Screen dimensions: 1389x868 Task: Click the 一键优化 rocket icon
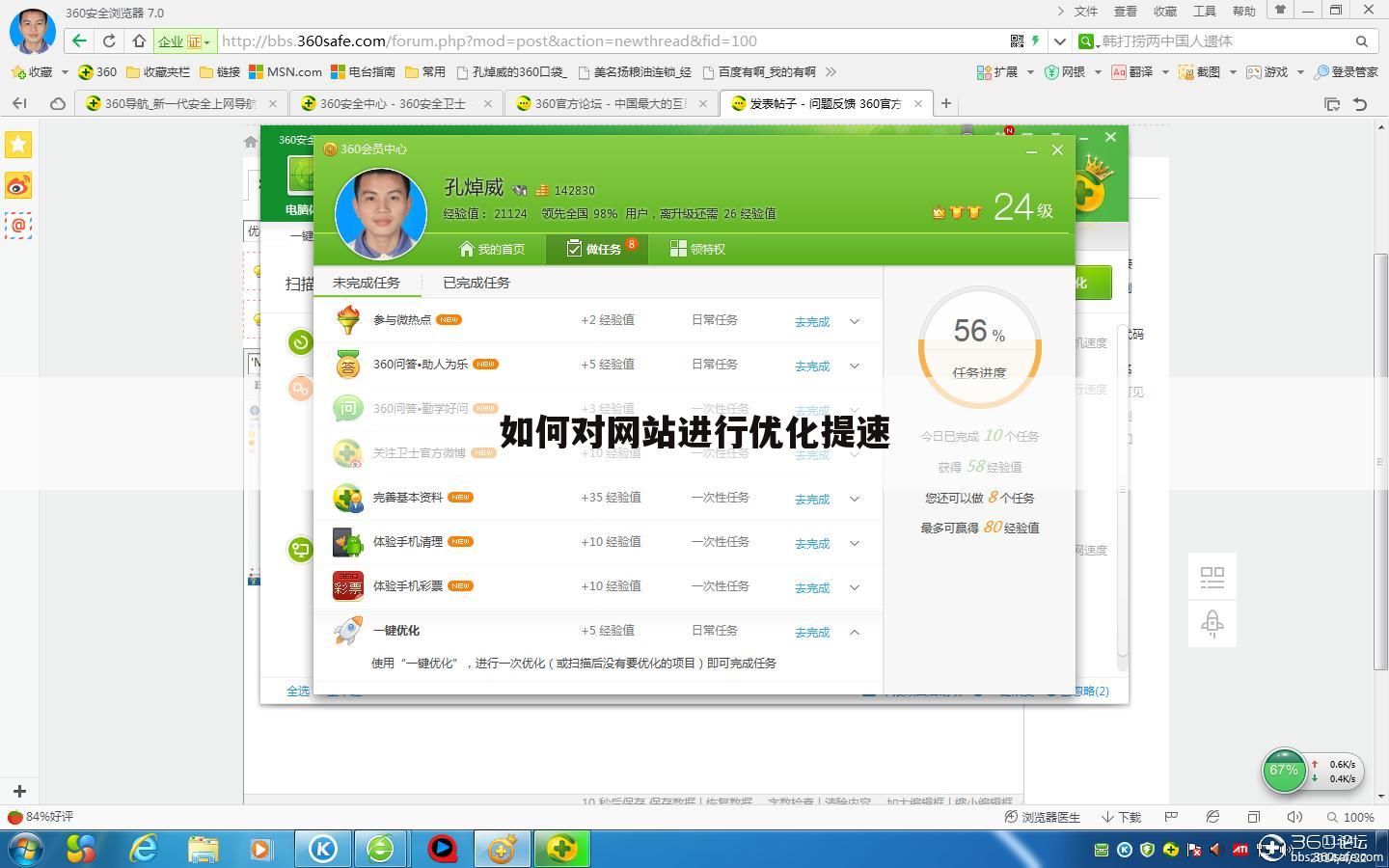click(x=348, y=631)
